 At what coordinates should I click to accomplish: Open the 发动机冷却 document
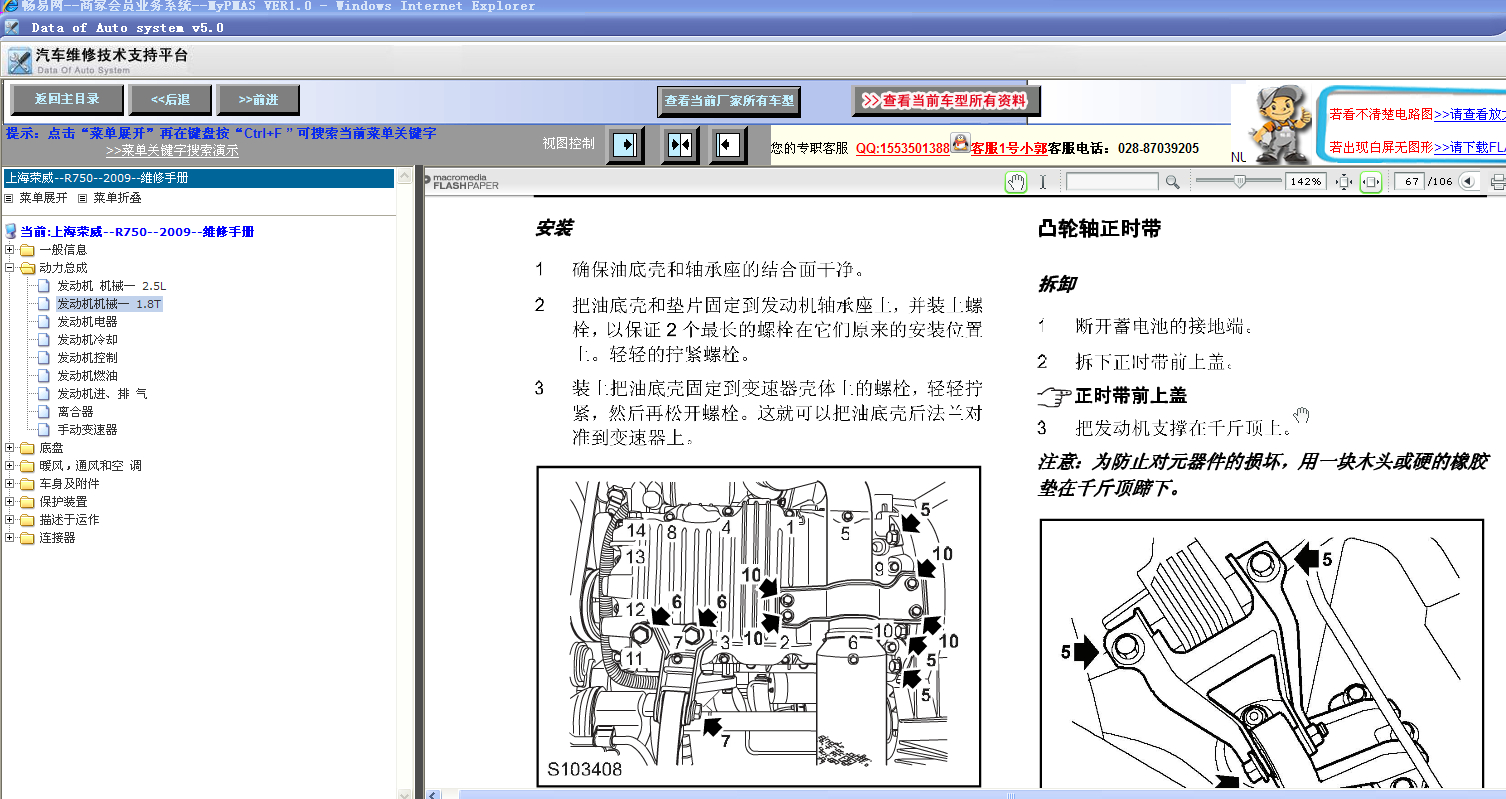coord(87,340)
